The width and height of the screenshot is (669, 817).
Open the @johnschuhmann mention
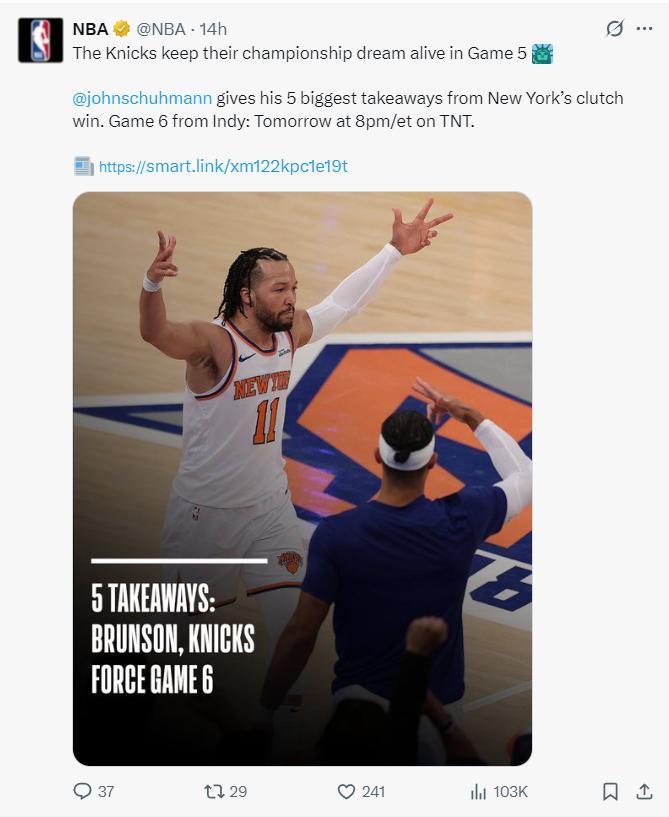(142, 98)
